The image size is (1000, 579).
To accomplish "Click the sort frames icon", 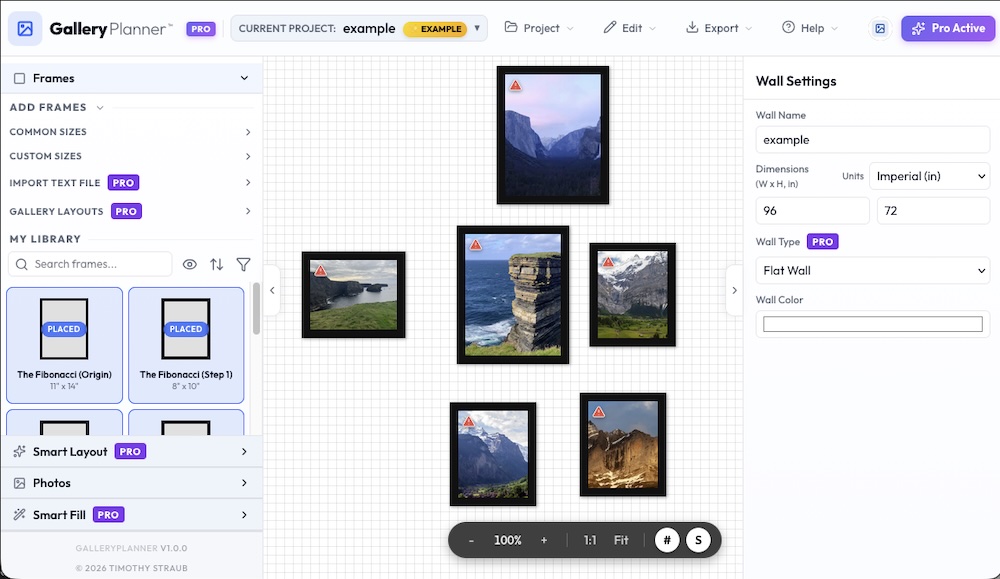I will point(217,264).
